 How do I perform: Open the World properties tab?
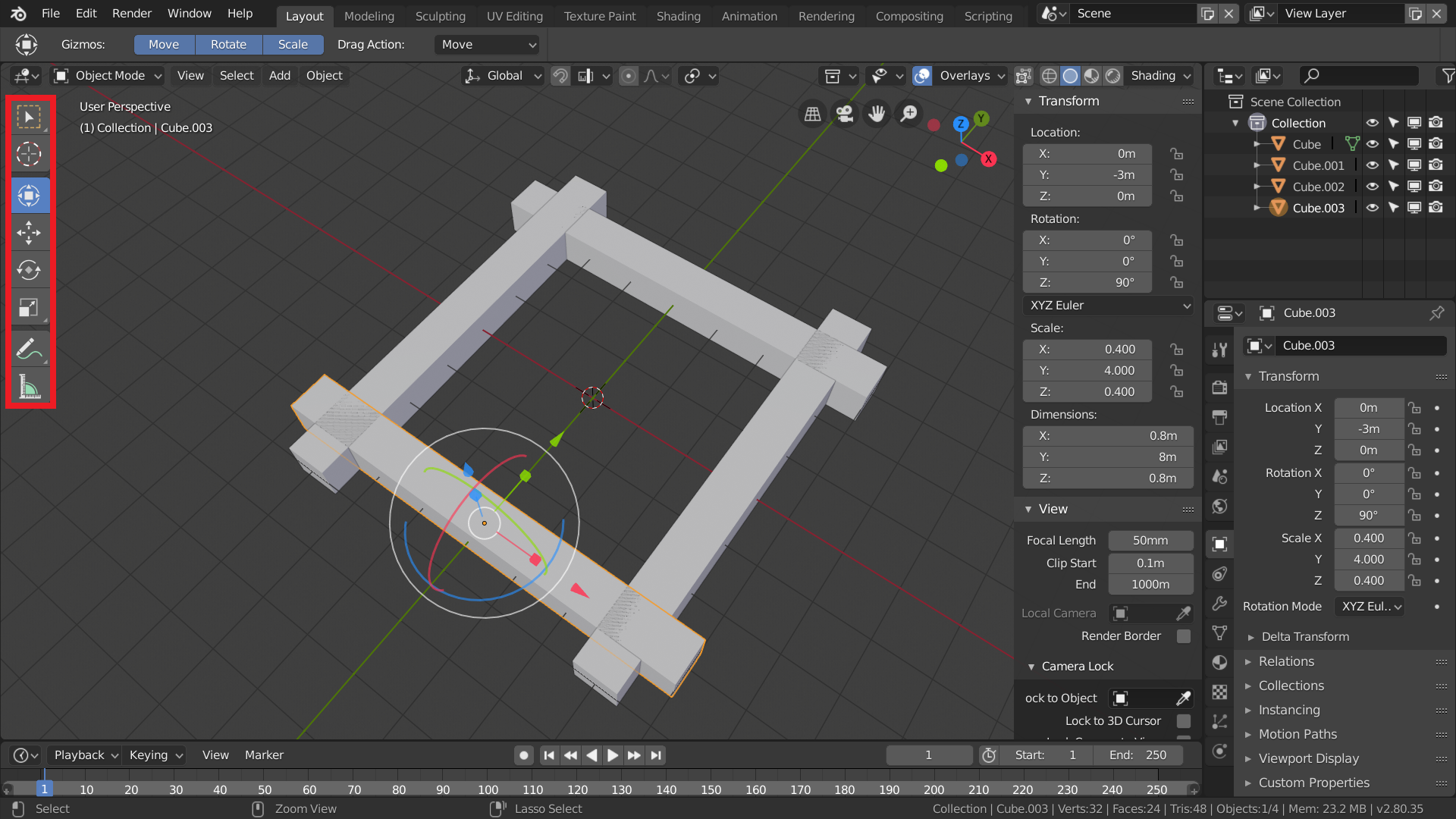1219,506
